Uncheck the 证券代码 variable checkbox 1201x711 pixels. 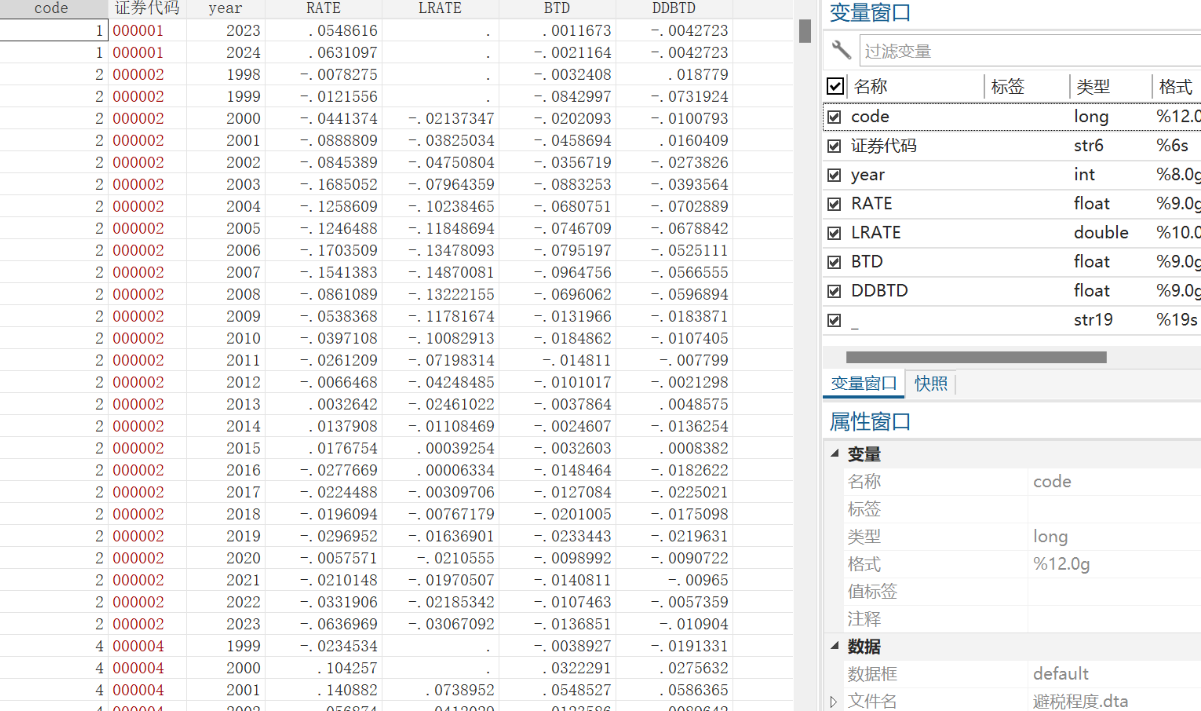pyautogui.click(x=834, y=146)
